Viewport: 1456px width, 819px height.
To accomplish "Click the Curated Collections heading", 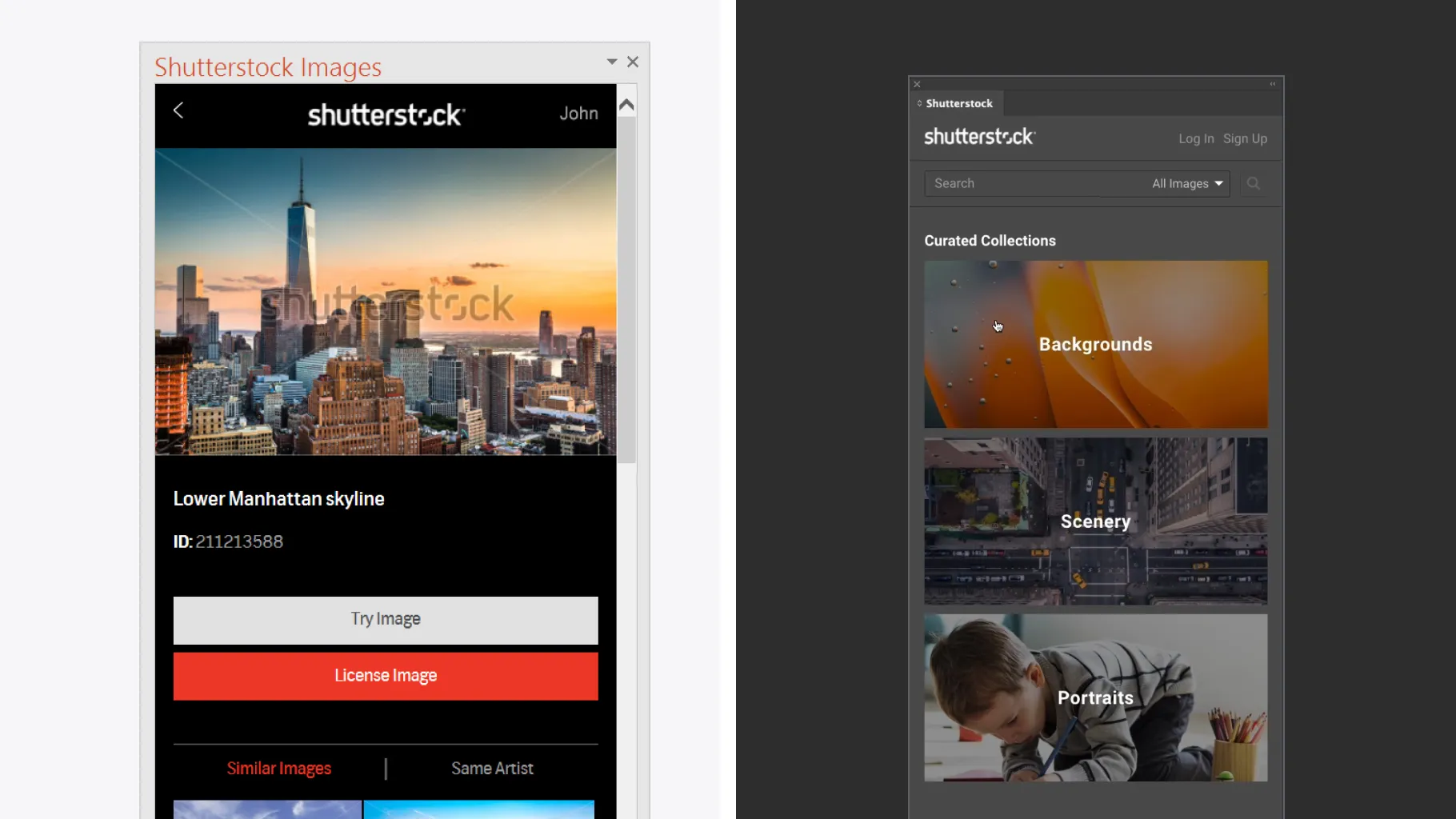I will pos(990,241).
